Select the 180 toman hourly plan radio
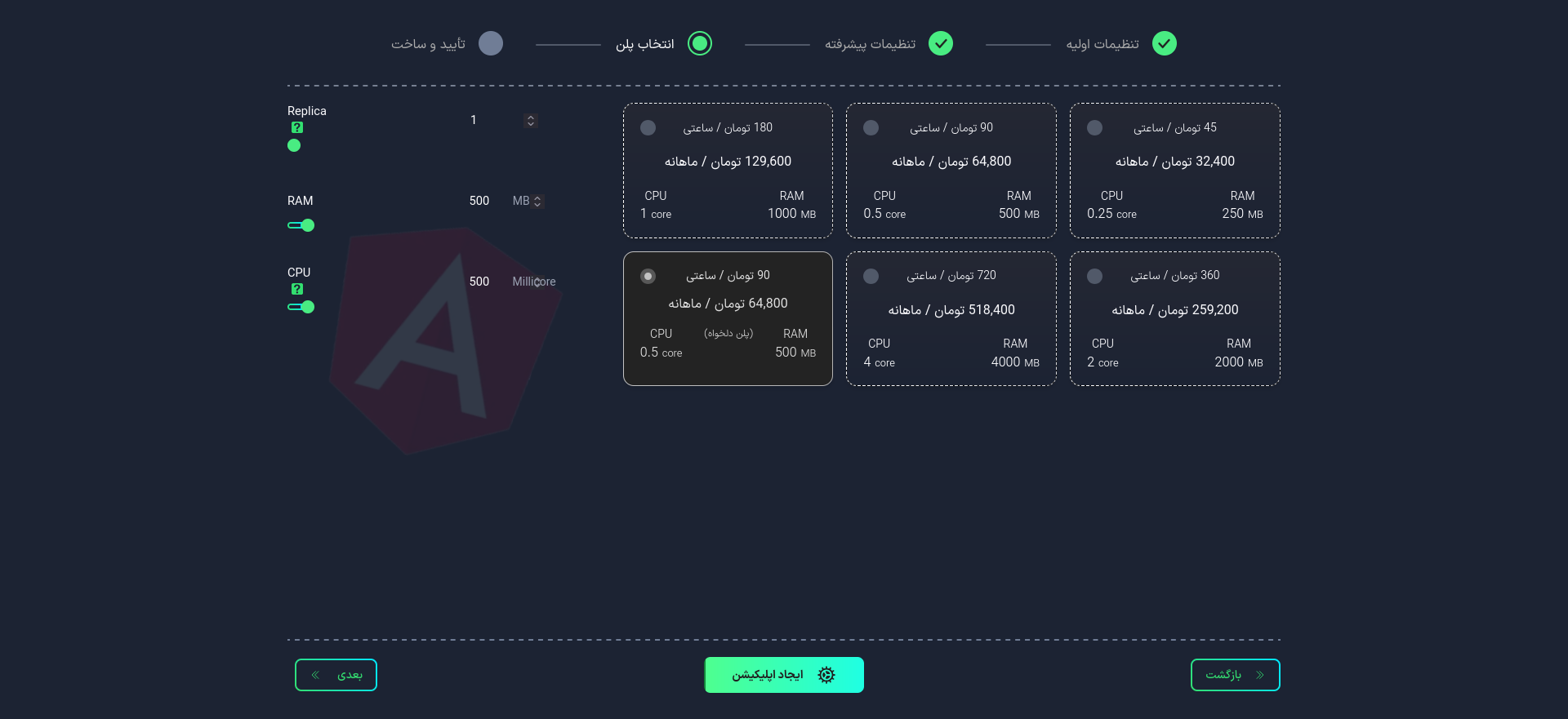Image resolution: width=1568 pixels, height=719 pixels. pos(648,128)
